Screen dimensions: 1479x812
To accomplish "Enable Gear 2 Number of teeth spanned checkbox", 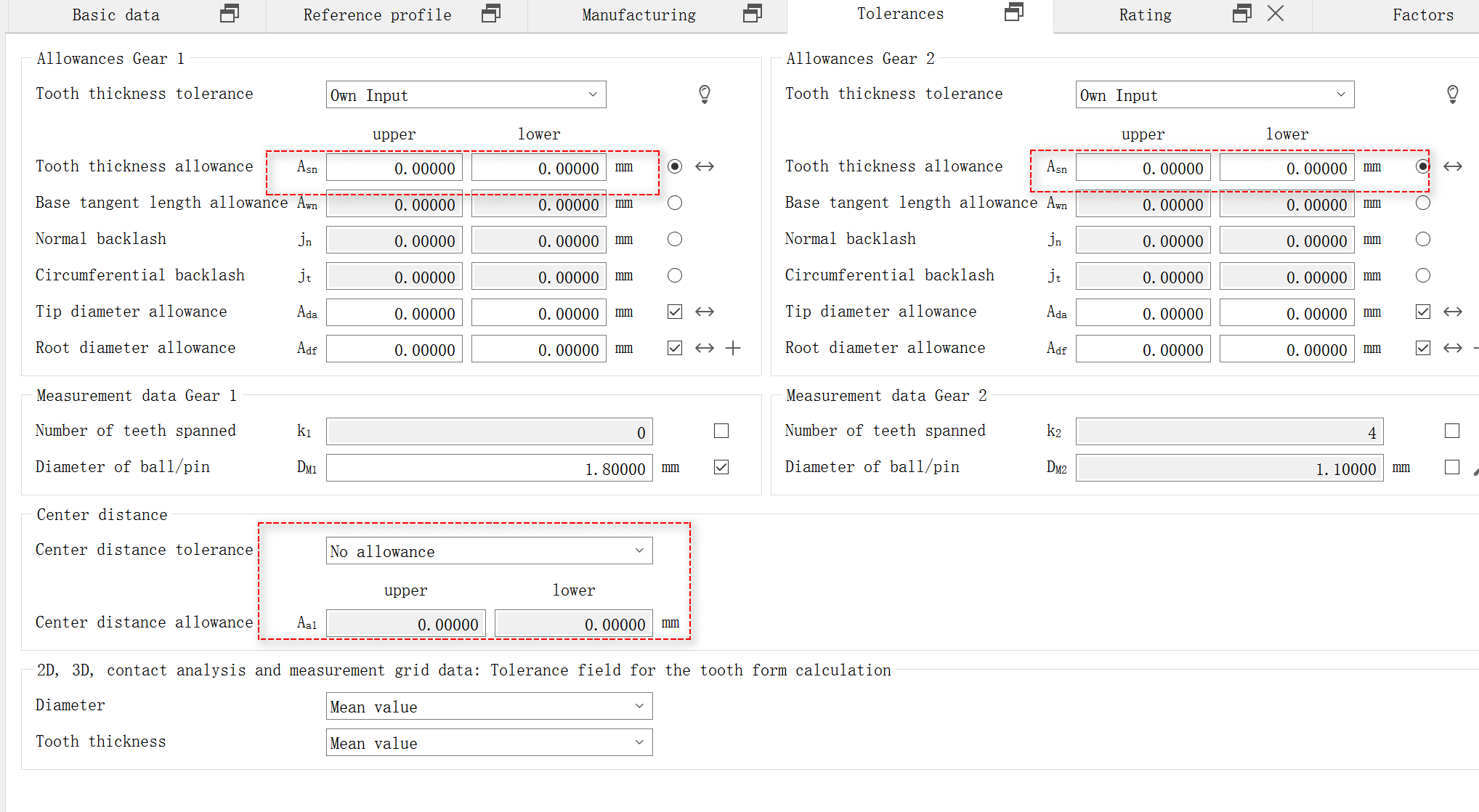I will (1452, 431).
